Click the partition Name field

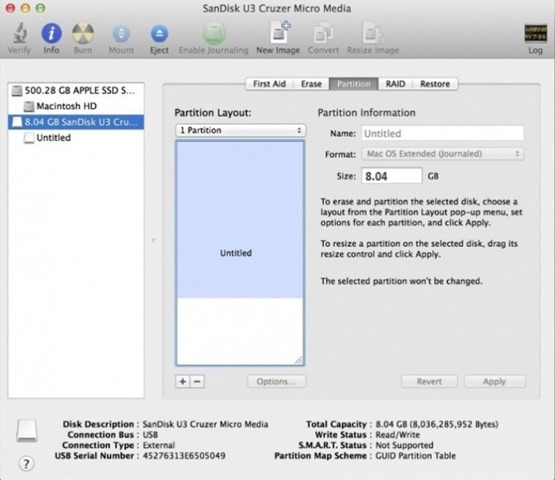point(443,133)
